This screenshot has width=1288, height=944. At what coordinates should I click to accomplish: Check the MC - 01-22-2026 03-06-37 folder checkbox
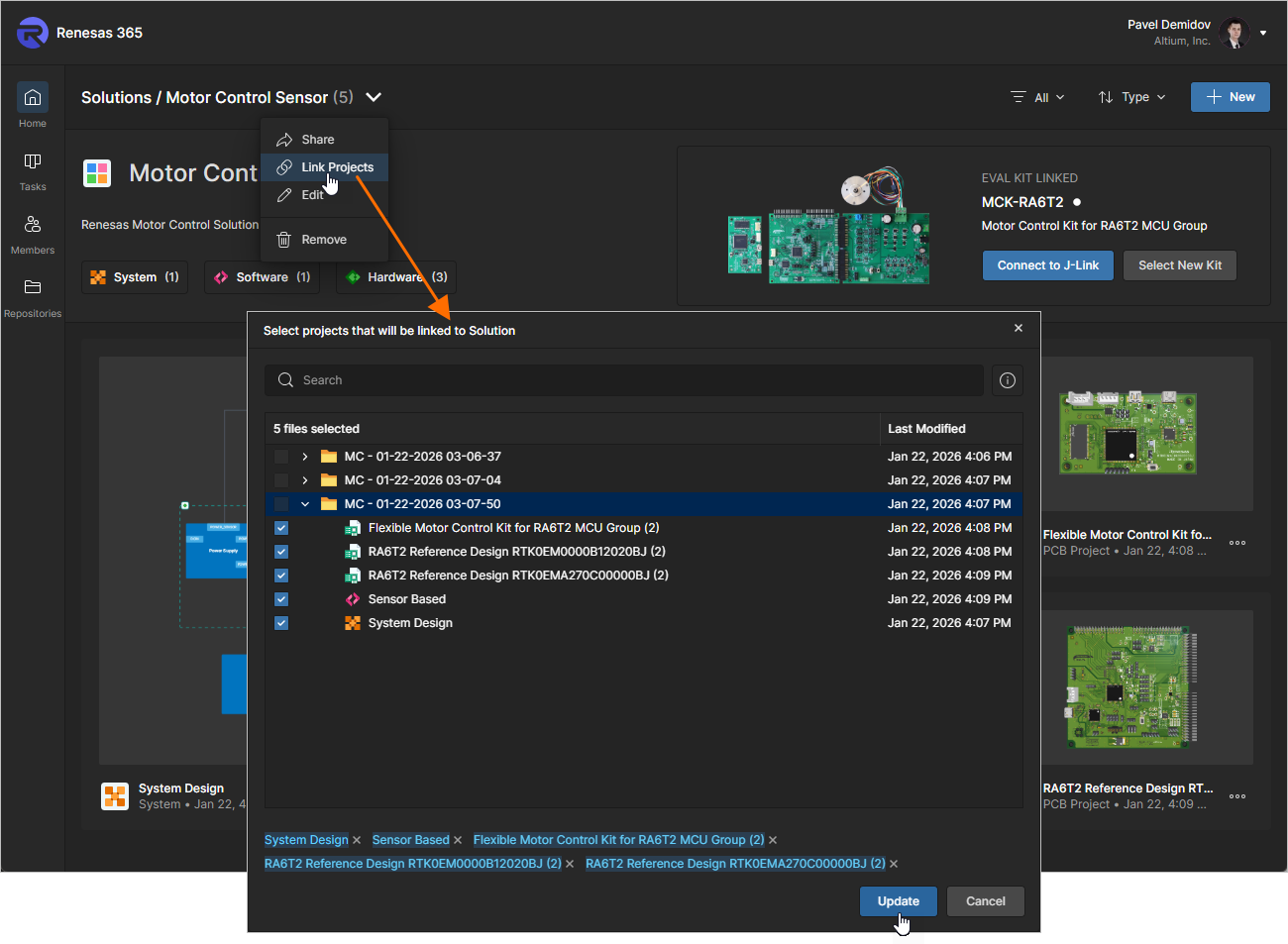(281, 457)
